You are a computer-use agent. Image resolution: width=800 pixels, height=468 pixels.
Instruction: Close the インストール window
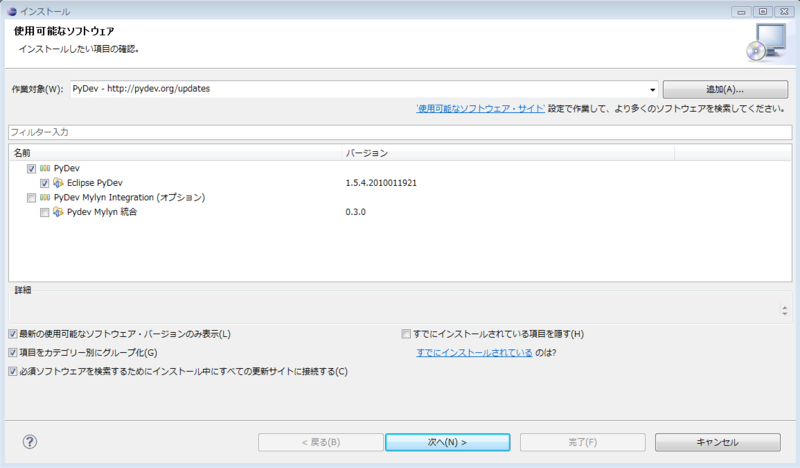785,11
